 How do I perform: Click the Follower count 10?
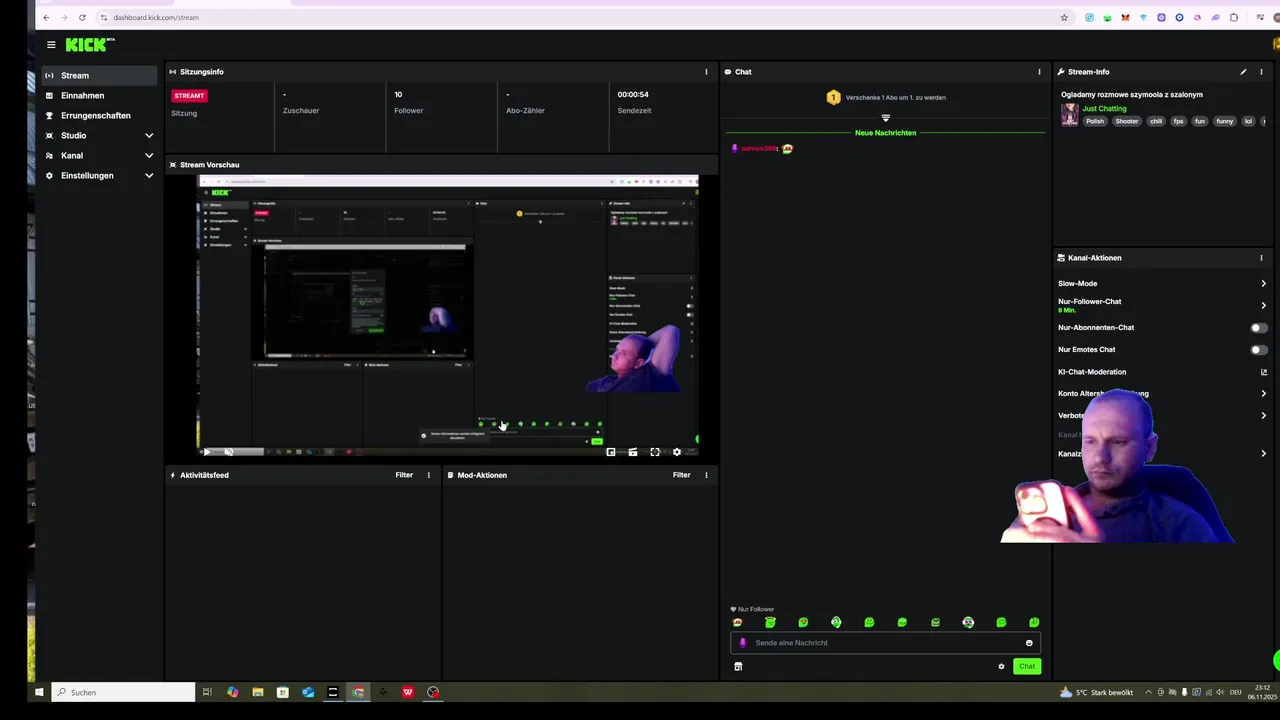click(x=398, y=95)
